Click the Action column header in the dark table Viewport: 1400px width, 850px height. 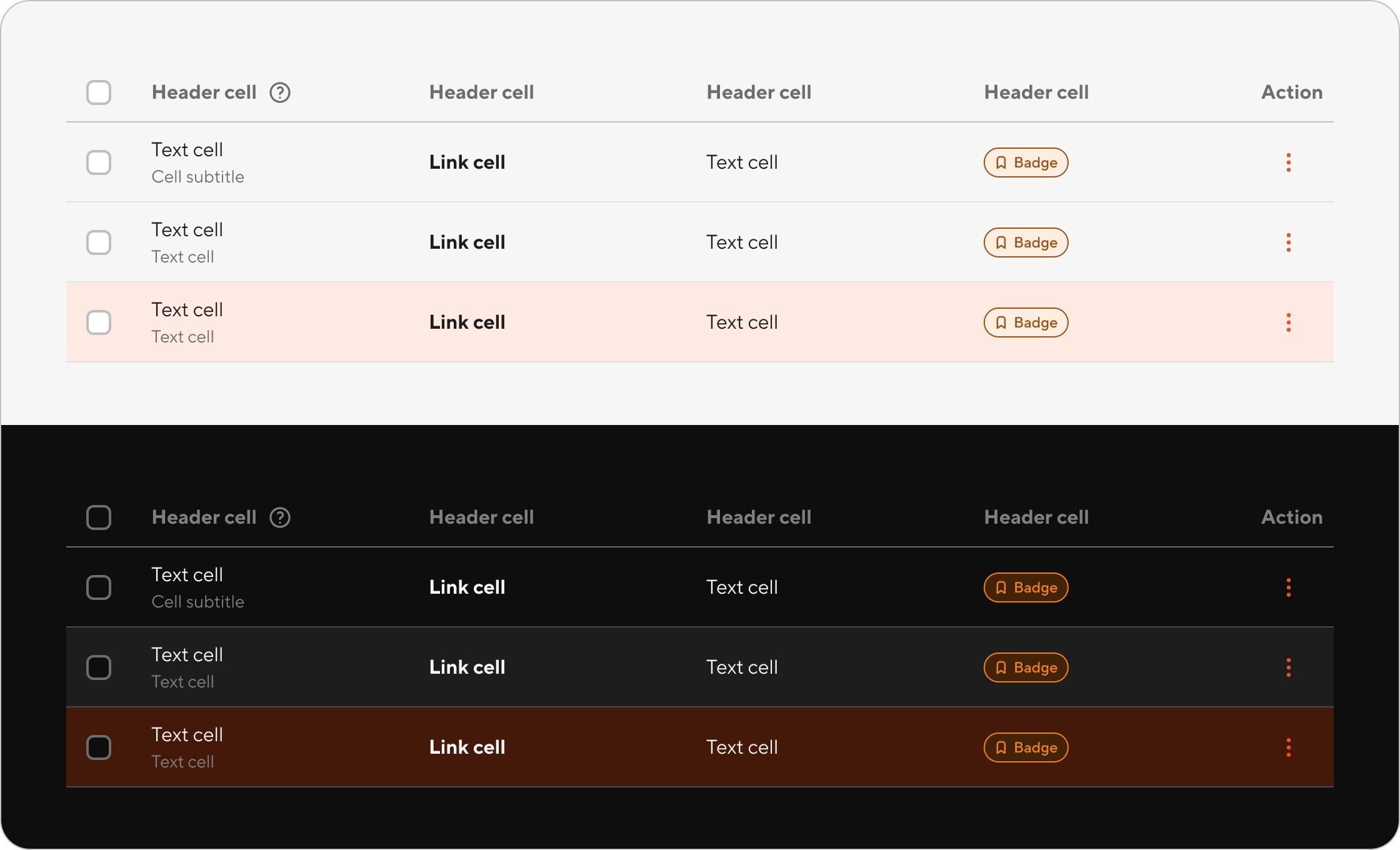pos(1292,517)
